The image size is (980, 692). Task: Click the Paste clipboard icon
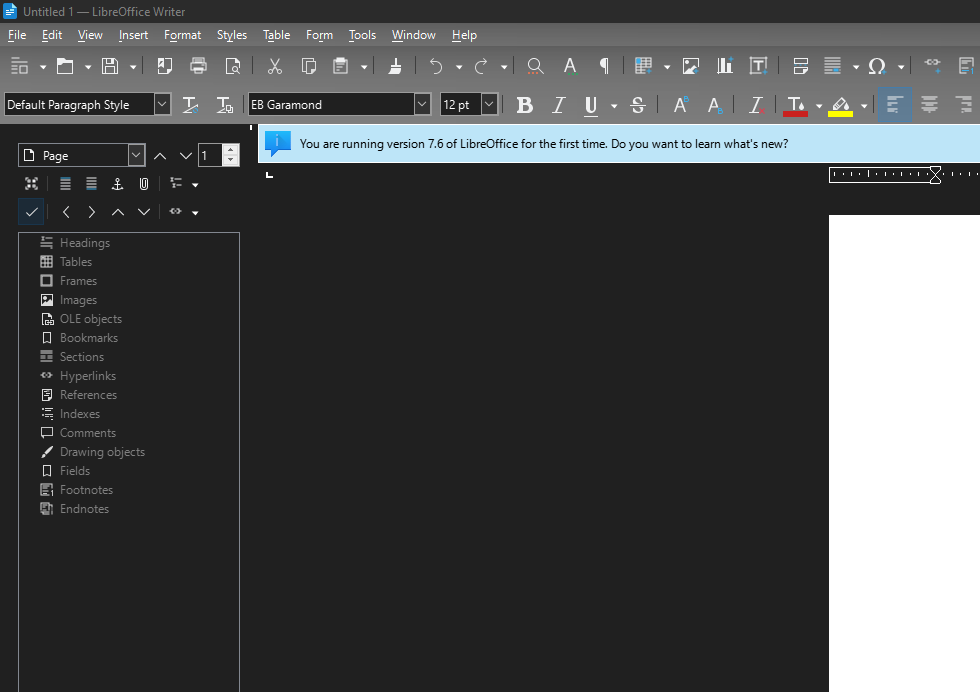tap(341, 66)
